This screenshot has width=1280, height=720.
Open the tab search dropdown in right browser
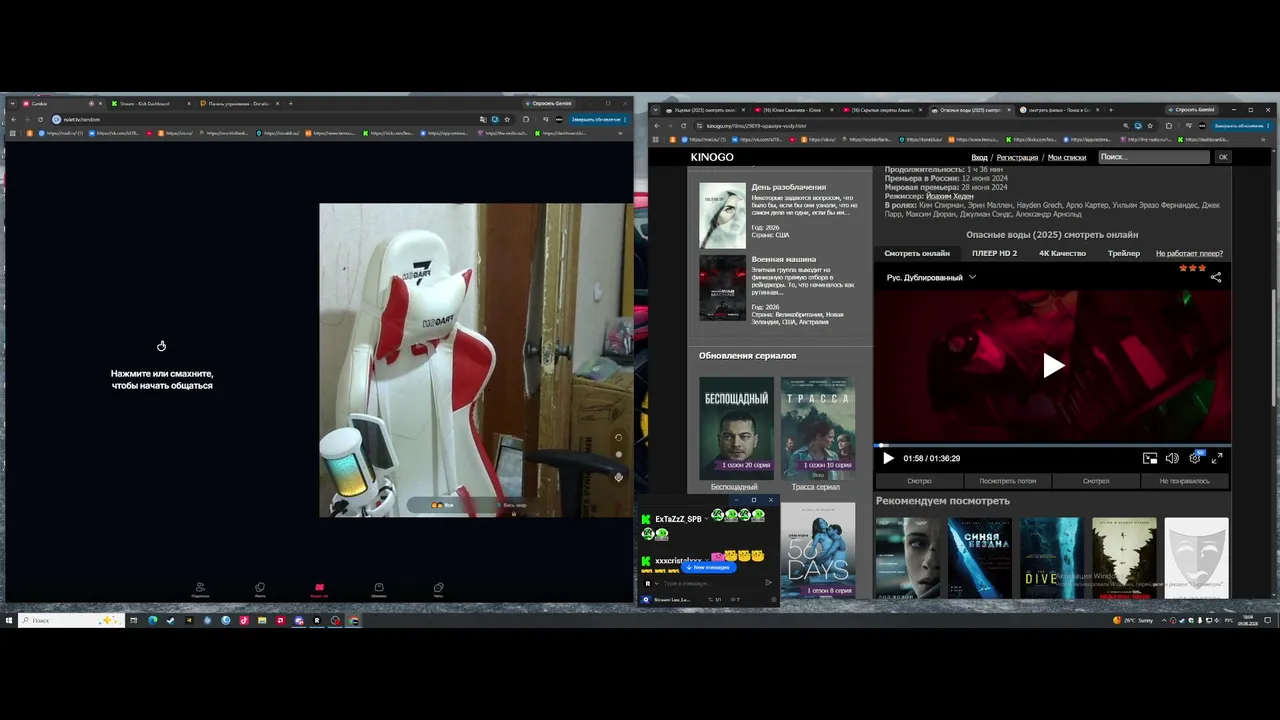pyautogui.click(x=655, y=109)
